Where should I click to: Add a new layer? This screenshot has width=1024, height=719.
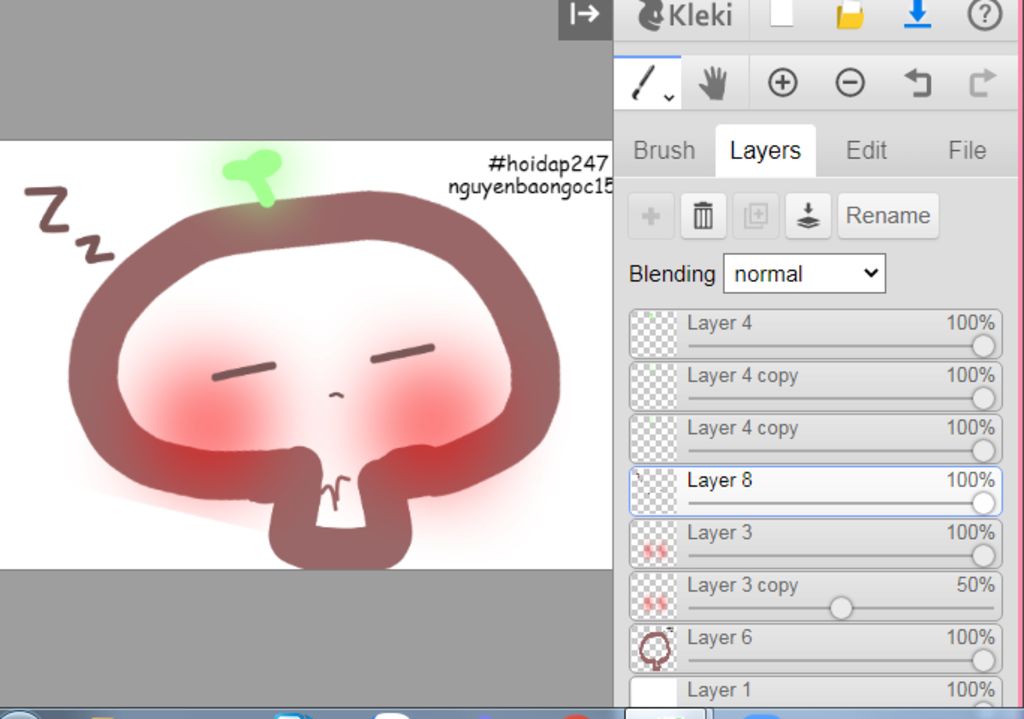pyautogui.click(x=650, y=216)
